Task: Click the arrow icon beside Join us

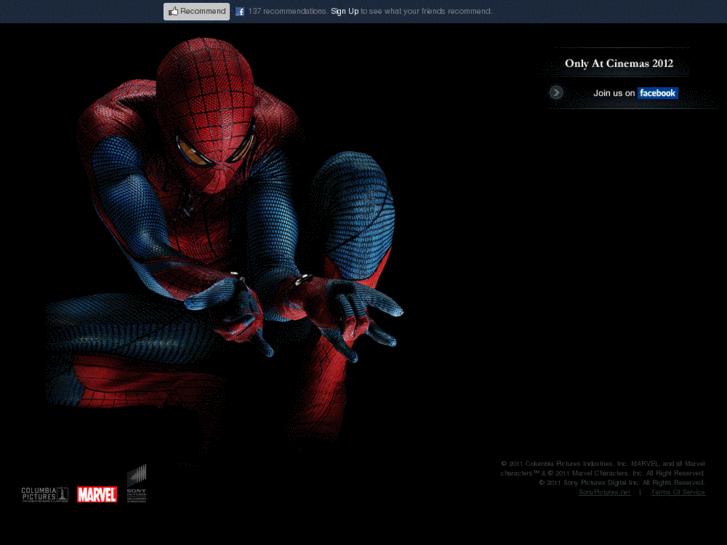Action: tap(556, 93)
